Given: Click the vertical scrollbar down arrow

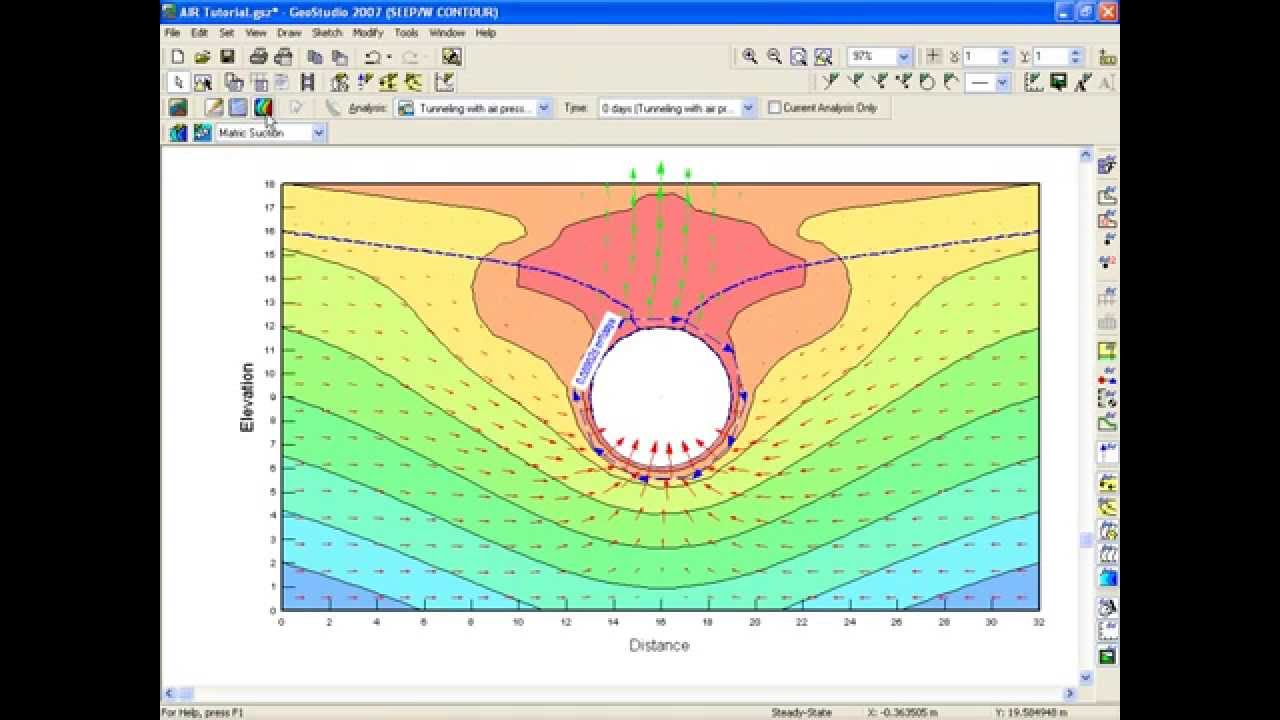Looking at the screenshot, I should (1086, 677).
